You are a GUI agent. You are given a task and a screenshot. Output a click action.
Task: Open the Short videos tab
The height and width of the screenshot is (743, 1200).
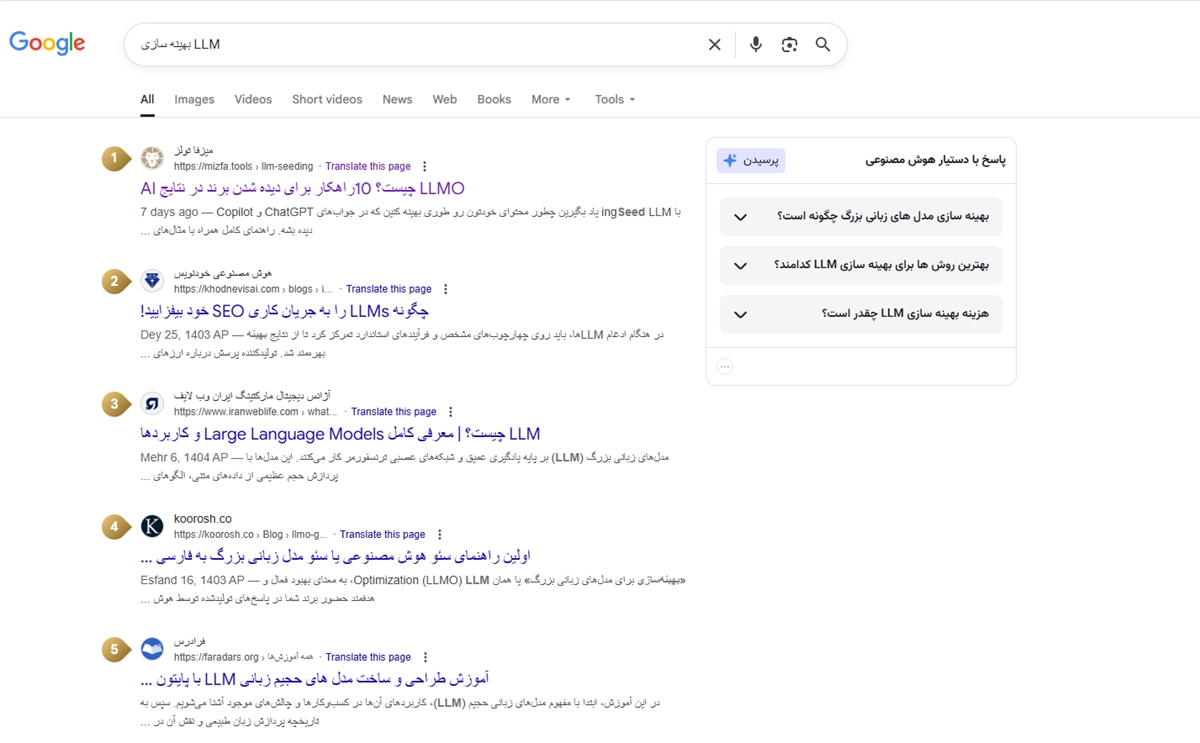coord(327,100)
